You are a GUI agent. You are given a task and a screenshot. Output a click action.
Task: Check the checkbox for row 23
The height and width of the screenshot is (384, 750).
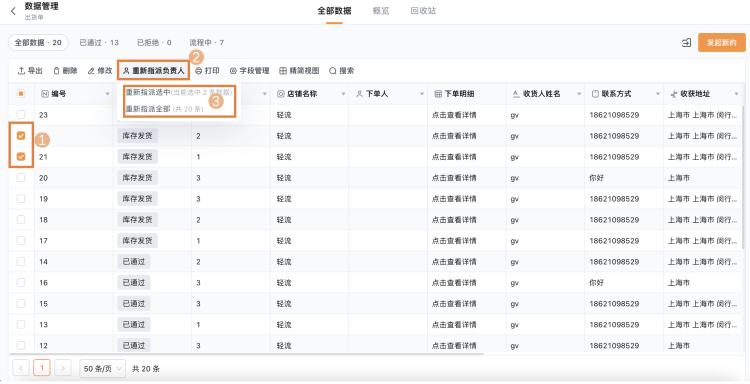pyautogui.click(x=21, y=115)
